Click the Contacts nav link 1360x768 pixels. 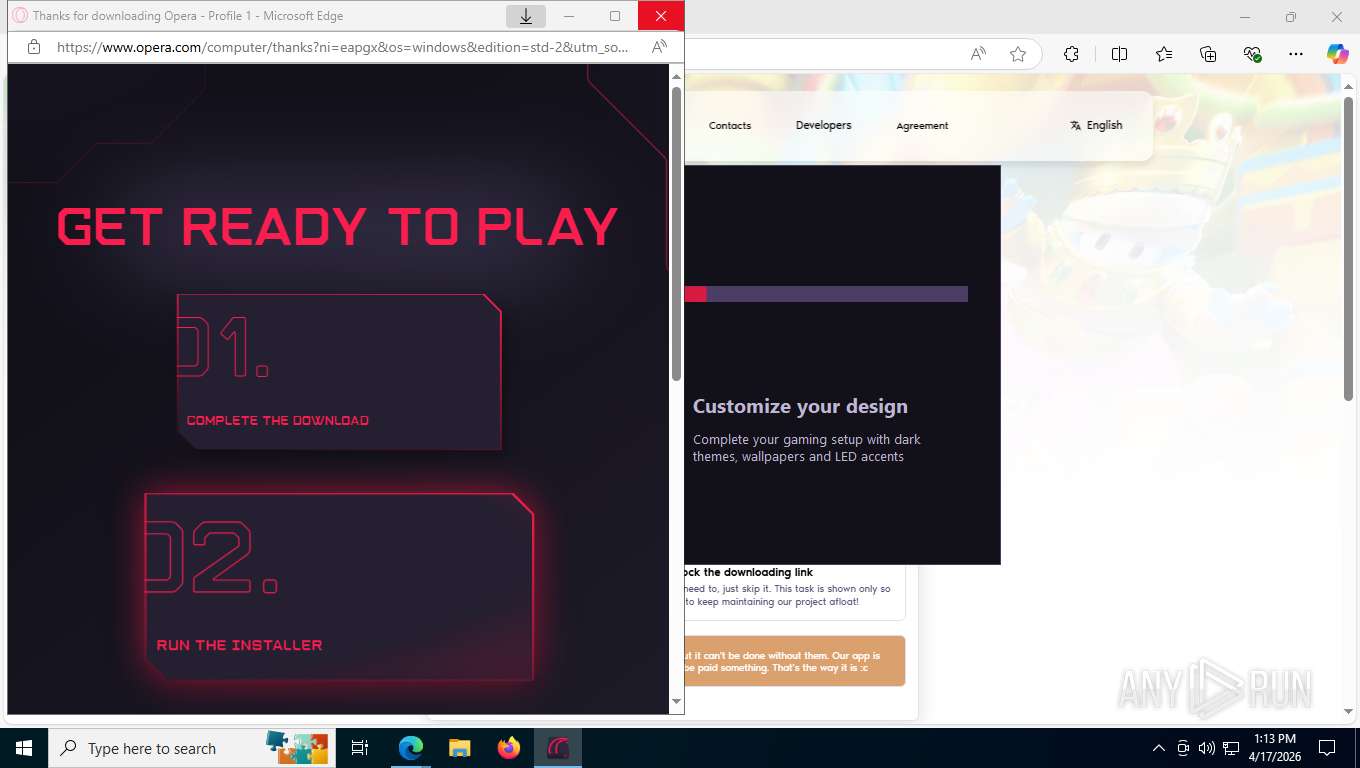(730, 125)
